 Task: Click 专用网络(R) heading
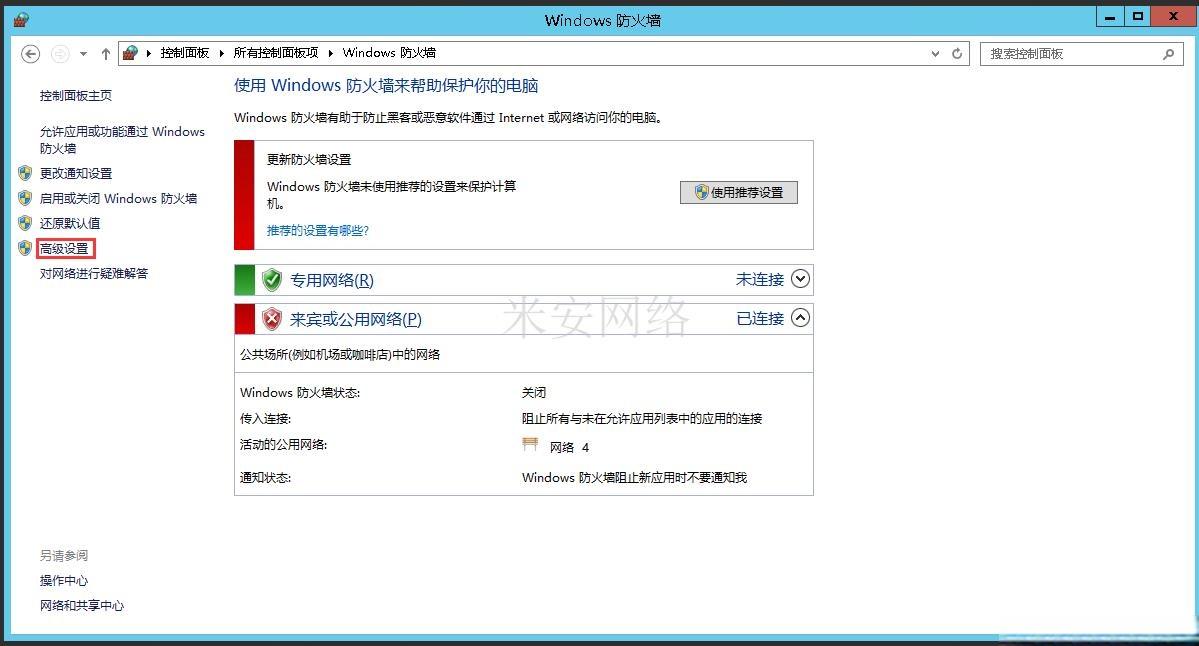click(332, 281)
